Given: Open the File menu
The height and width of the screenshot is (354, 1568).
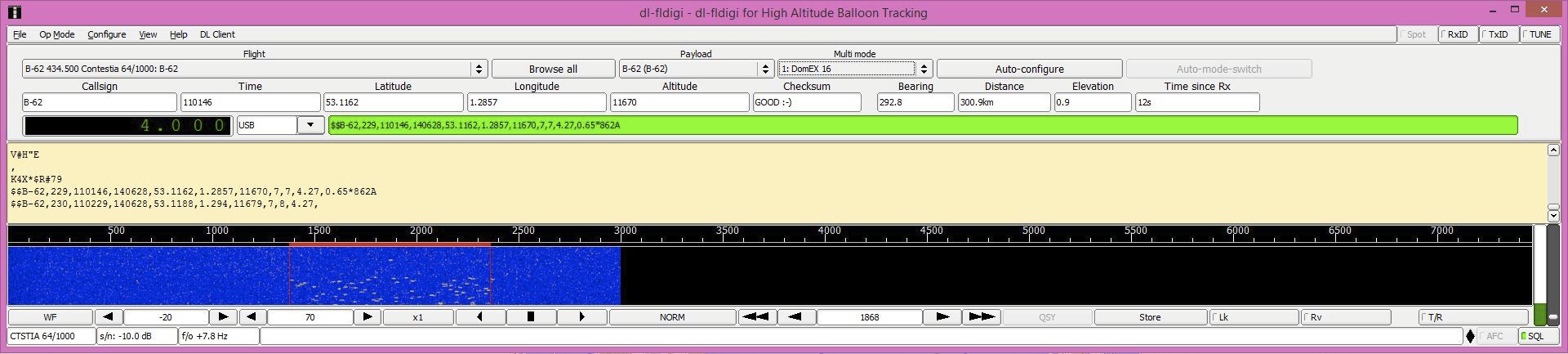Looking at the screenshot, I should click(20, 34).
